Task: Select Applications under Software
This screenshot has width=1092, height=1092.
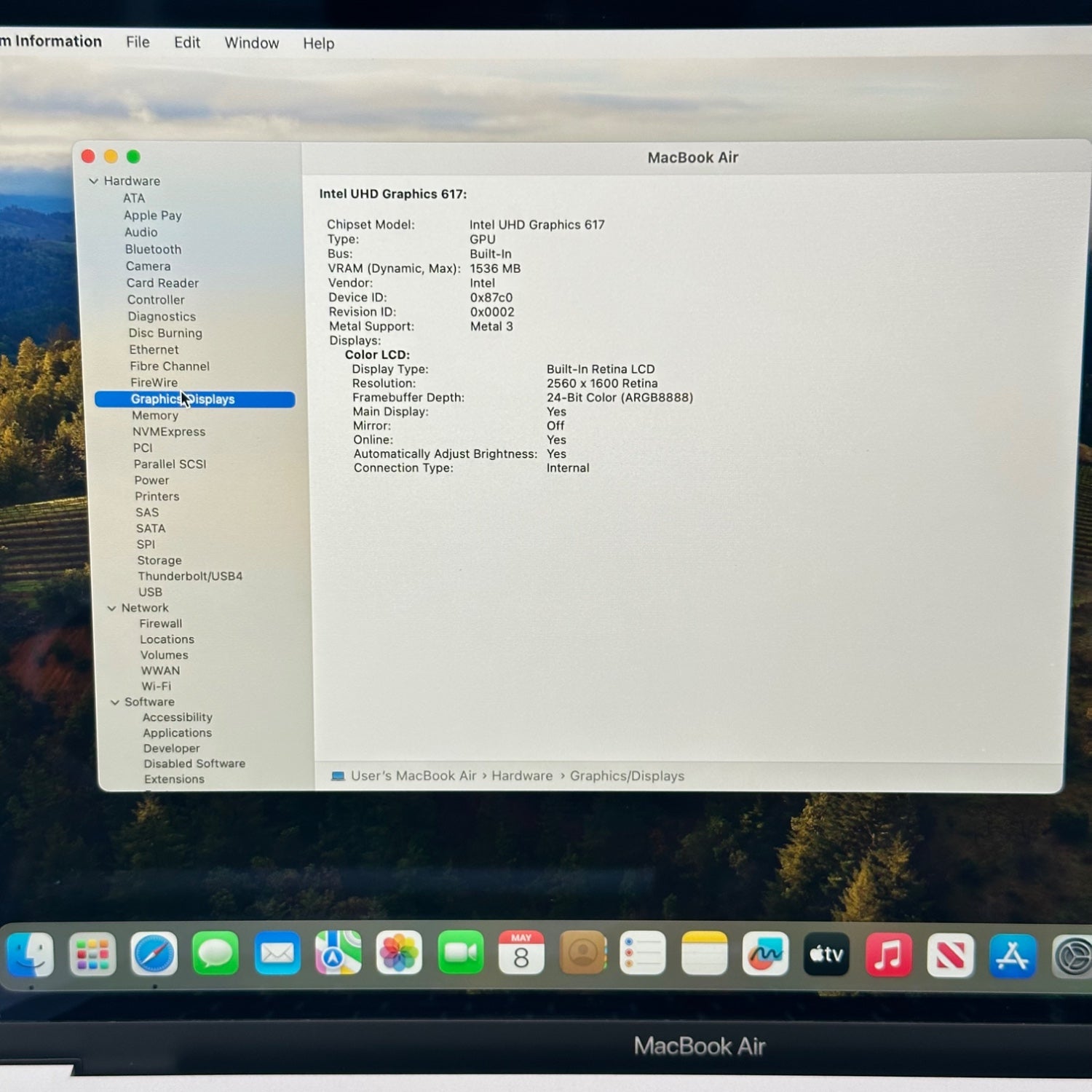Action: (x=178, y=733)
